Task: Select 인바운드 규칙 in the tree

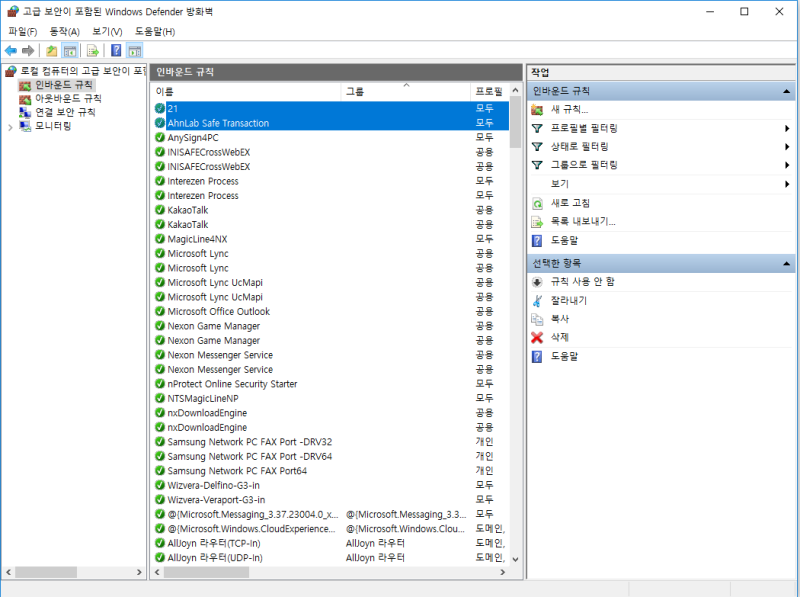Action: (x=64, y=85)
